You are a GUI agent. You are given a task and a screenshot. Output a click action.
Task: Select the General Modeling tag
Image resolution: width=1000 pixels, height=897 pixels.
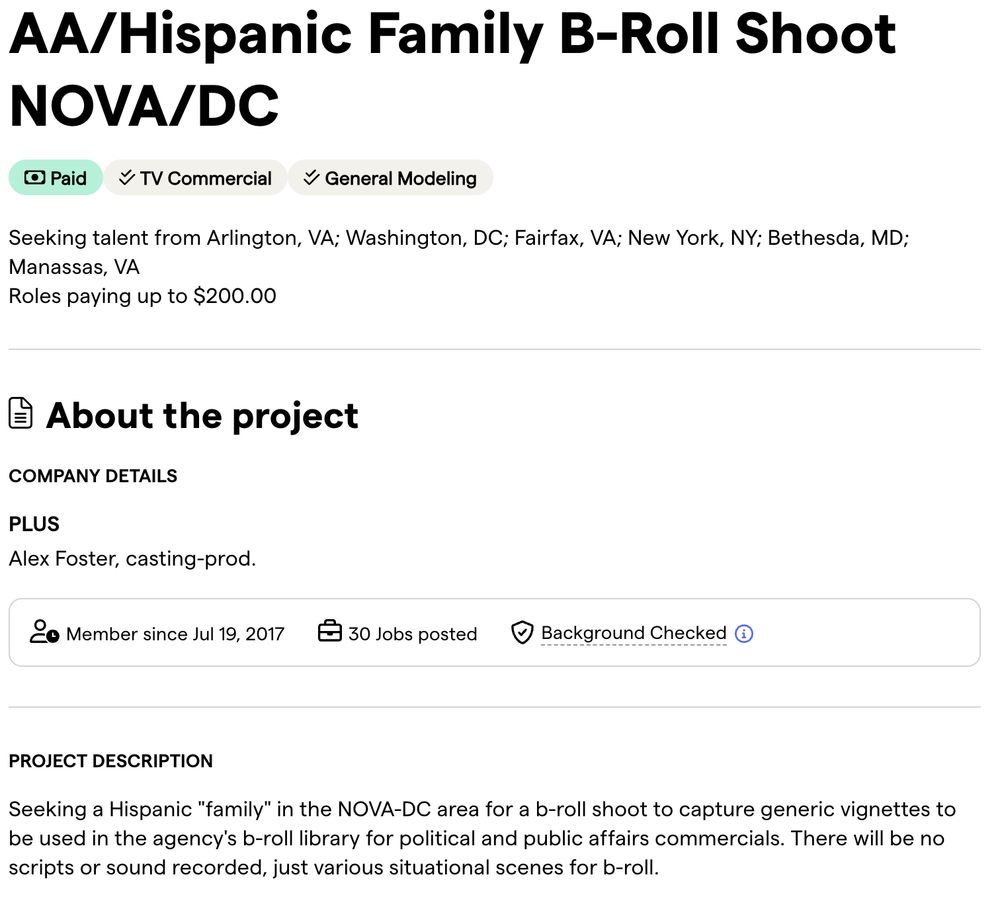tap(390, 177)
